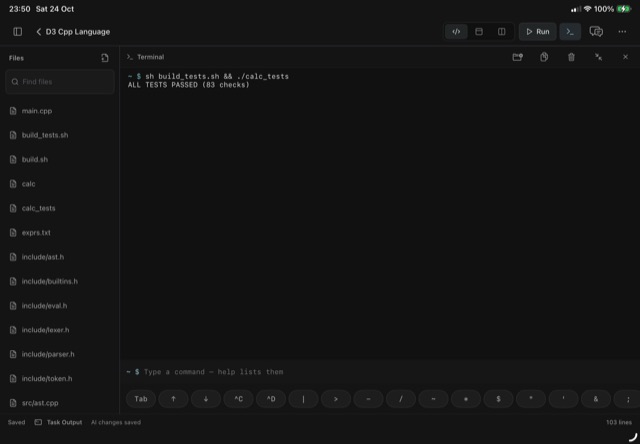Tap the up arrow history key

tap(173, 399)
